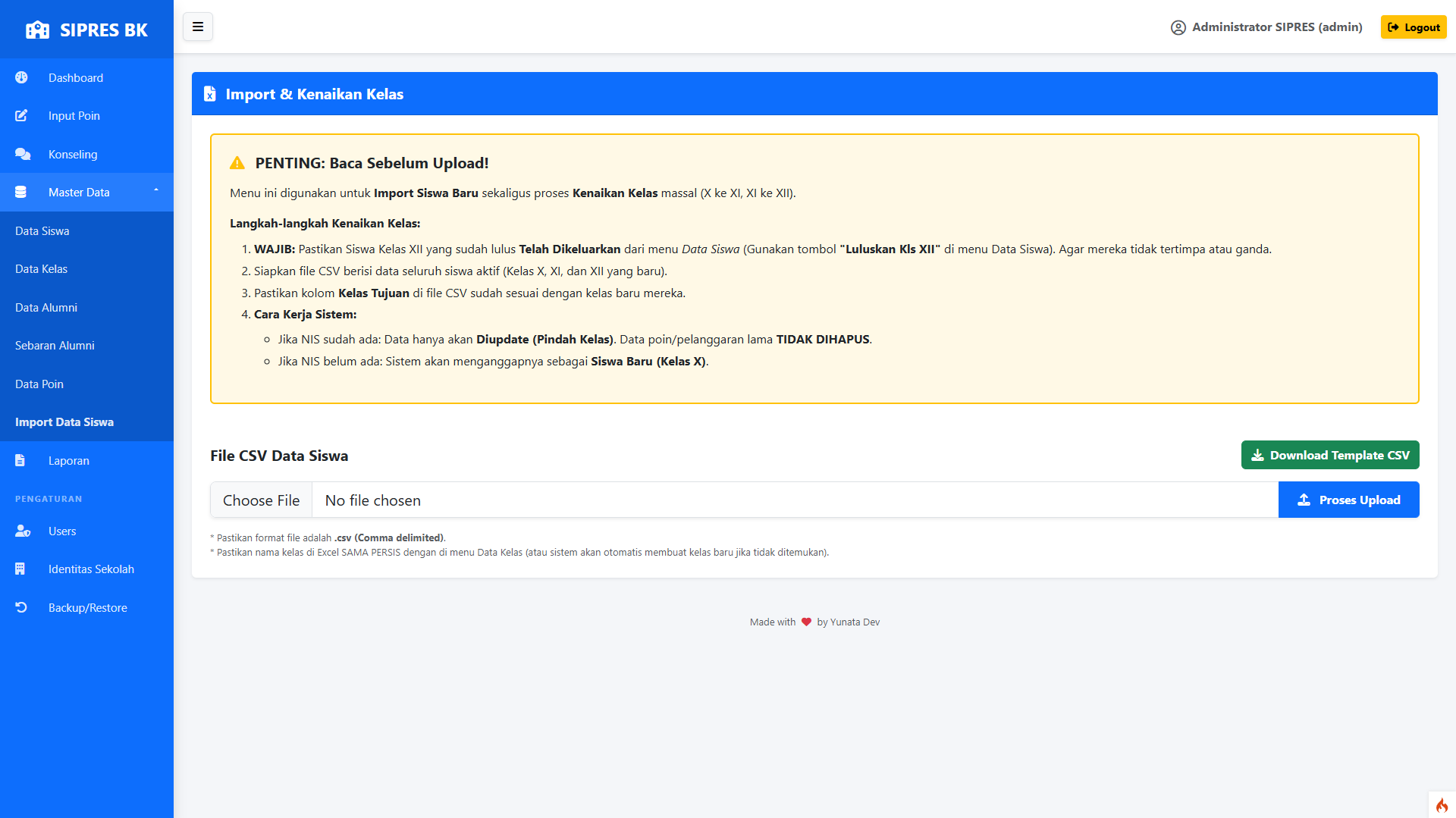Screen dimensions: 1456x818
Task: Navigate to Data Poin
Action: (x=39, y=384)
